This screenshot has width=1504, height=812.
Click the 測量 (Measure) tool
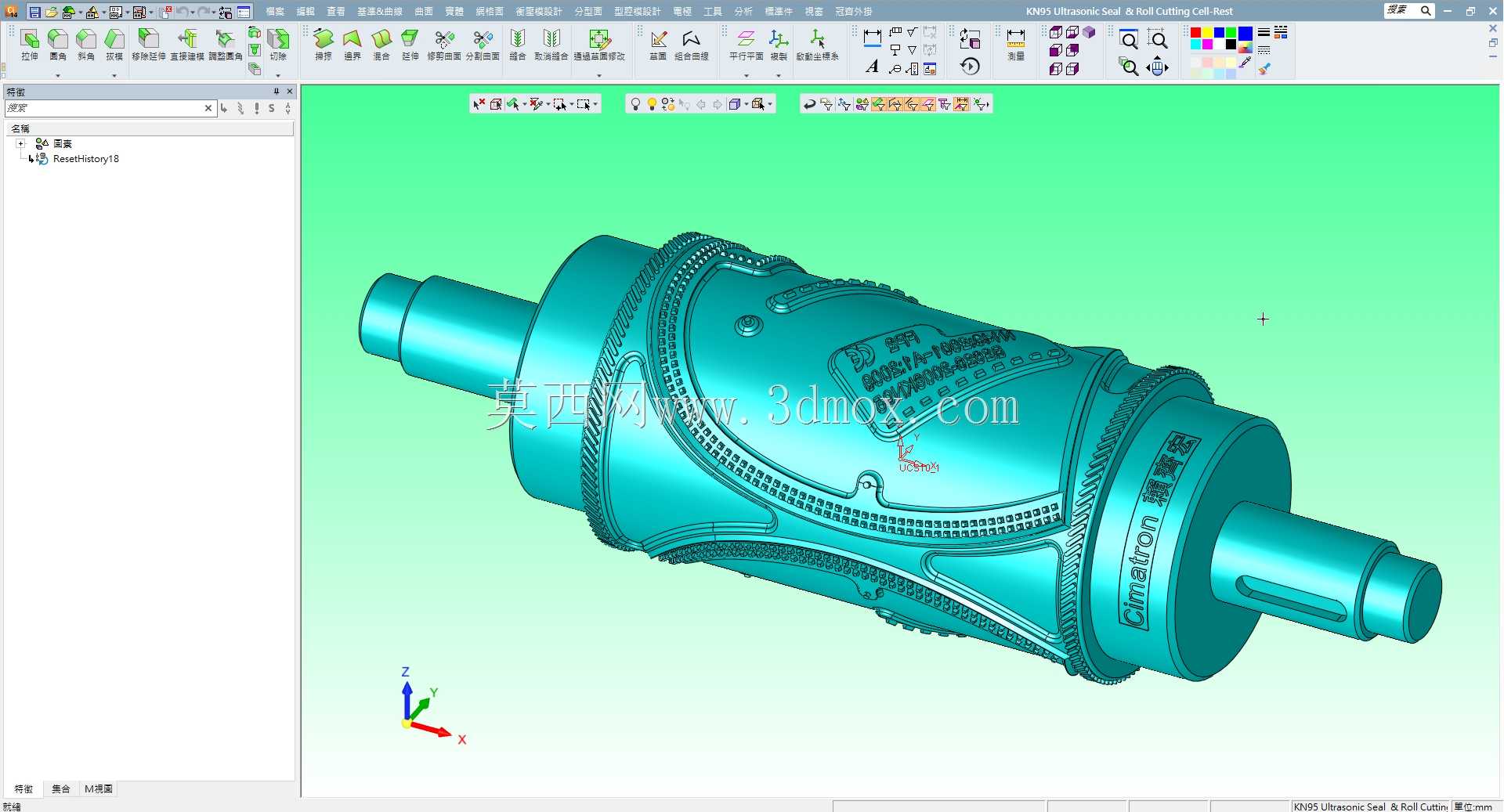[x=1016, y=45]
